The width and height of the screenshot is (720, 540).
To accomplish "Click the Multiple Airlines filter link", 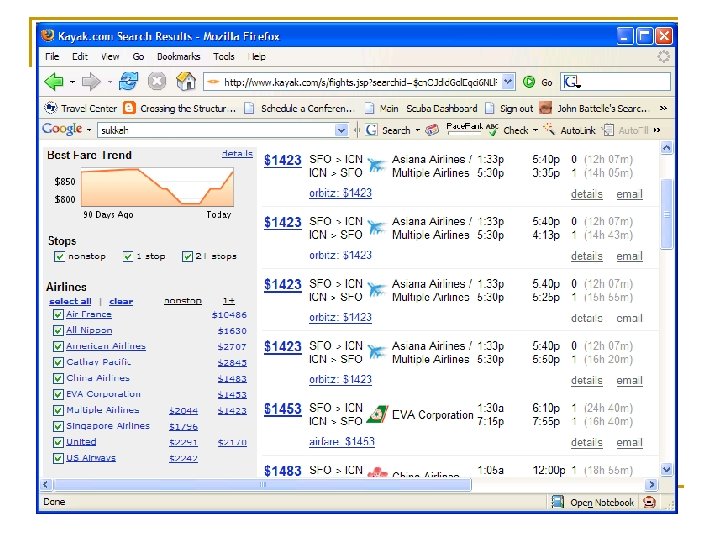I will coord(103,410).
